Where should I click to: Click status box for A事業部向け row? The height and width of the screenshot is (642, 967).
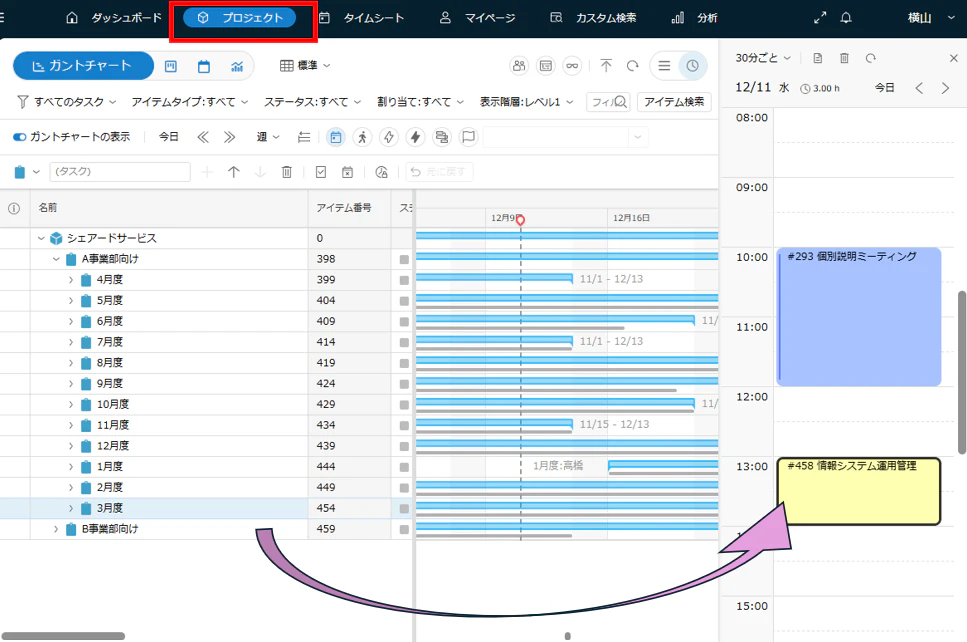[404, 260]
